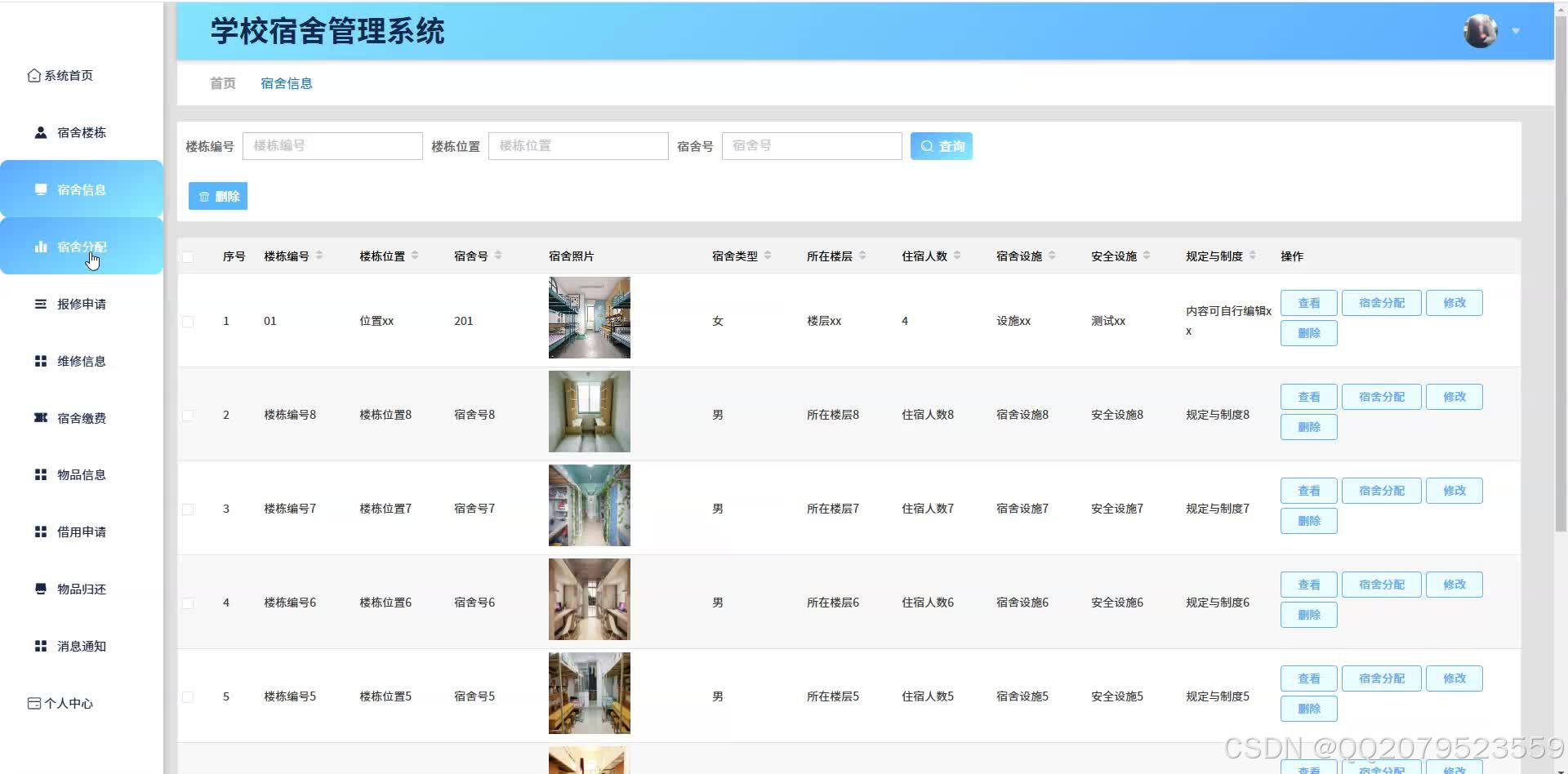Click the blue 删除 button above table
Image resolution: width=1568 pixels, height=774 pixels.
tap(218, 196)
